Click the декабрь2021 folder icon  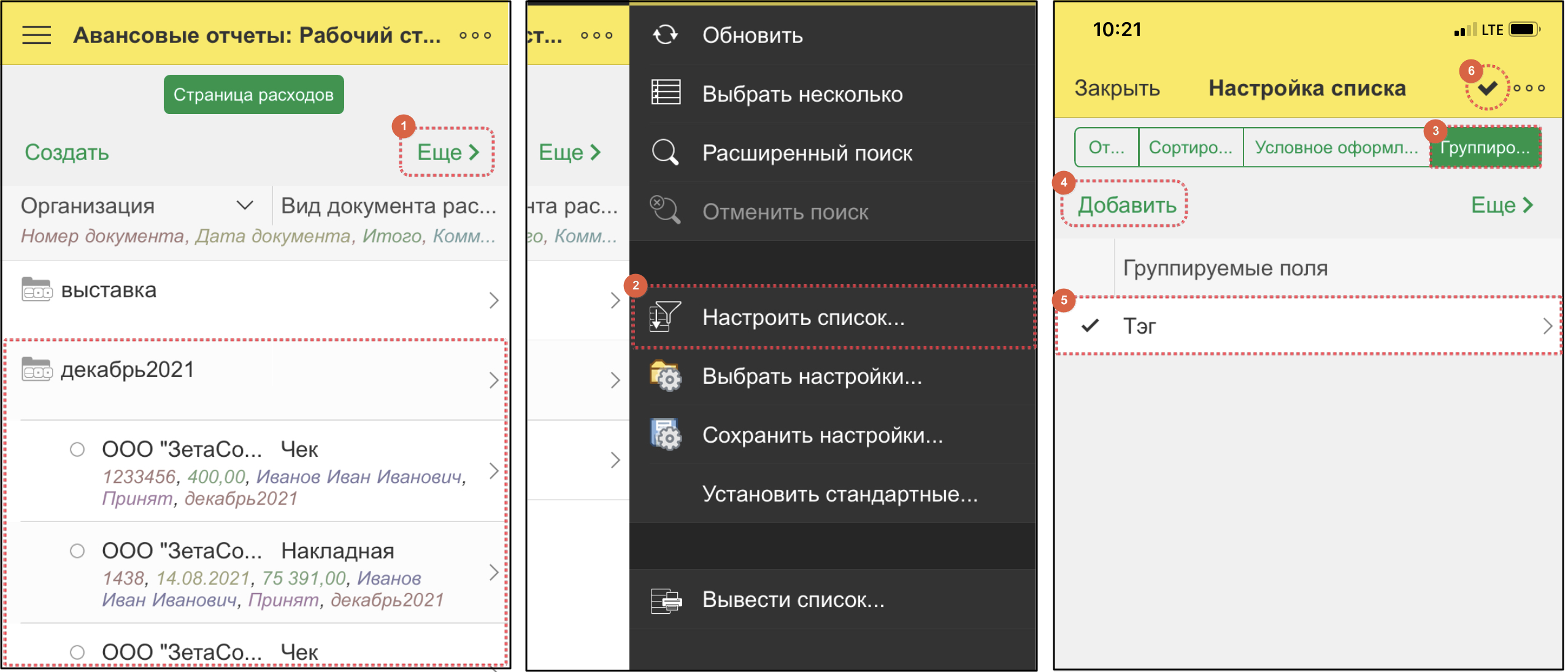(x=37, y=369)
